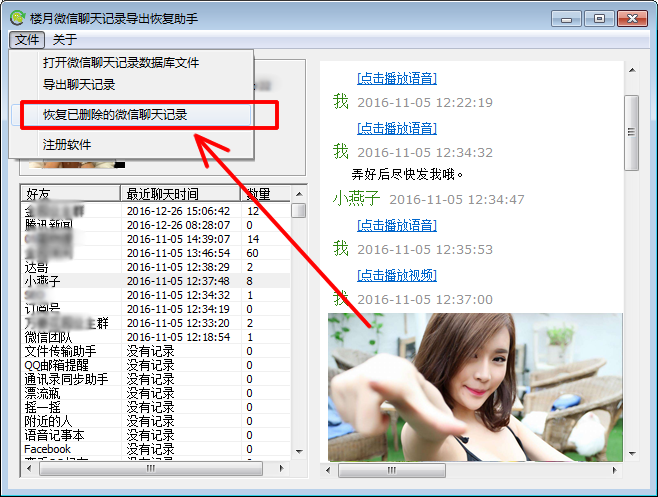Click timestamp 2016-11-05 13:46:54 cell
This screenshot has height=497, width=658.
point(178,253)
